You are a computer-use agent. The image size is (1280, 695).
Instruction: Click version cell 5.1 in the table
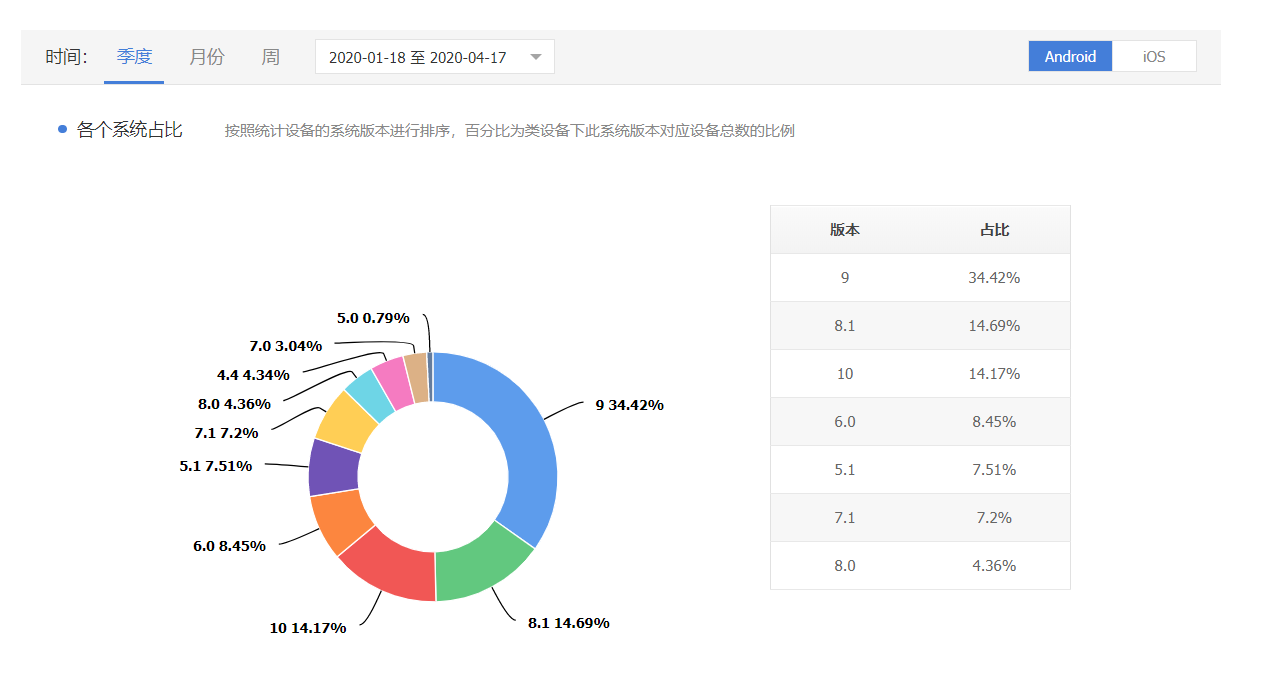coord(845,470)
